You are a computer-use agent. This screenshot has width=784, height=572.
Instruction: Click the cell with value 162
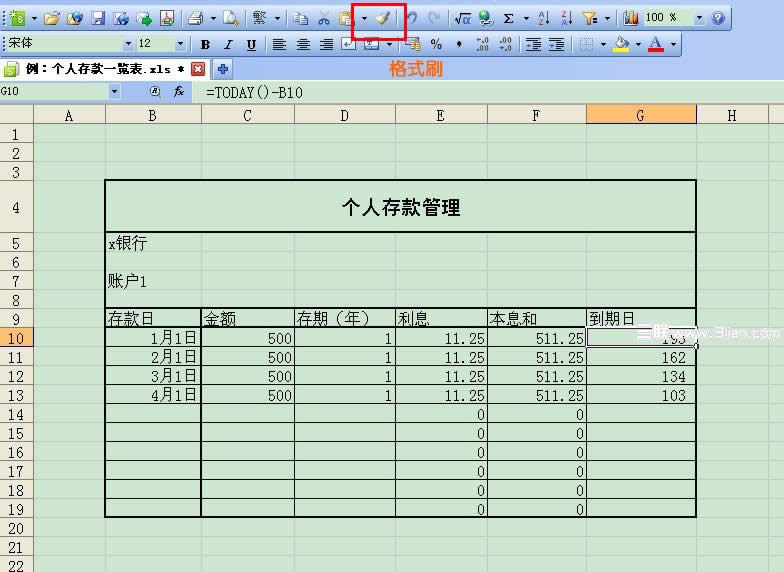(x=641, y=357)
